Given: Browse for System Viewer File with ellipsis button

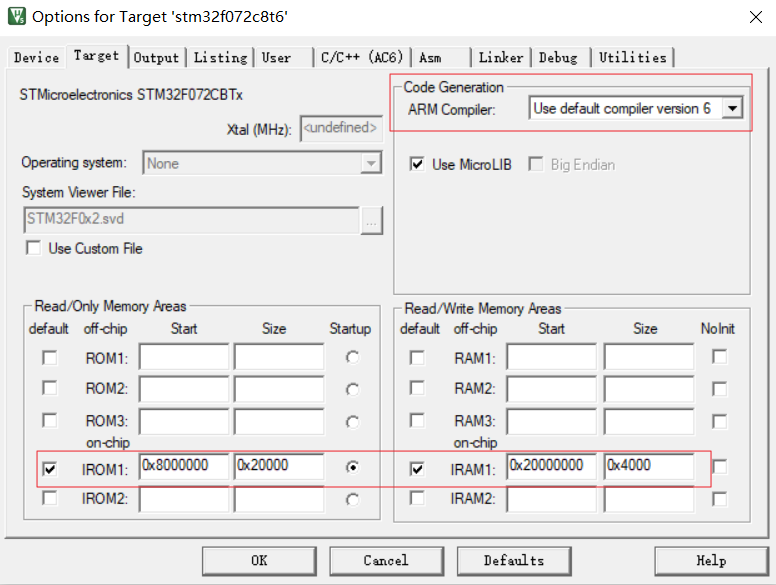Looking at the screenshot, I should (372, 221).
